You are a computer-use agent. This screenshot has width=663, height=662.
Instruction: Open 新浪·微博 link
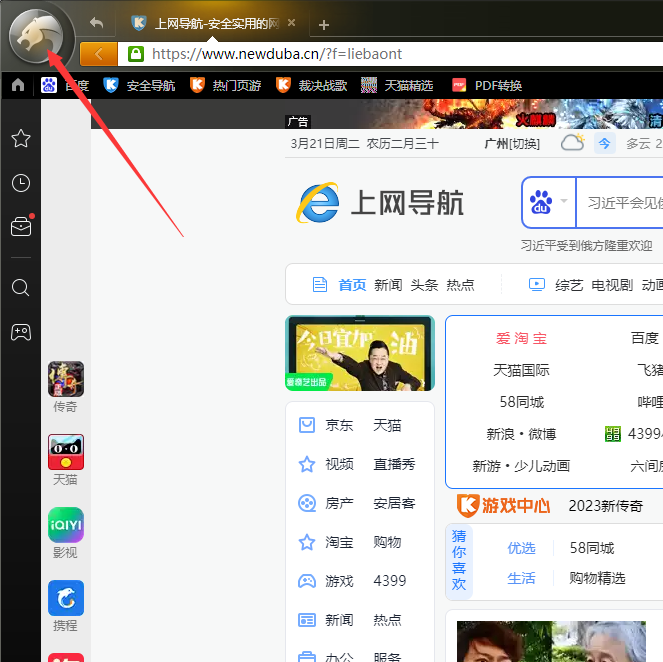click(x=521, y=434)
